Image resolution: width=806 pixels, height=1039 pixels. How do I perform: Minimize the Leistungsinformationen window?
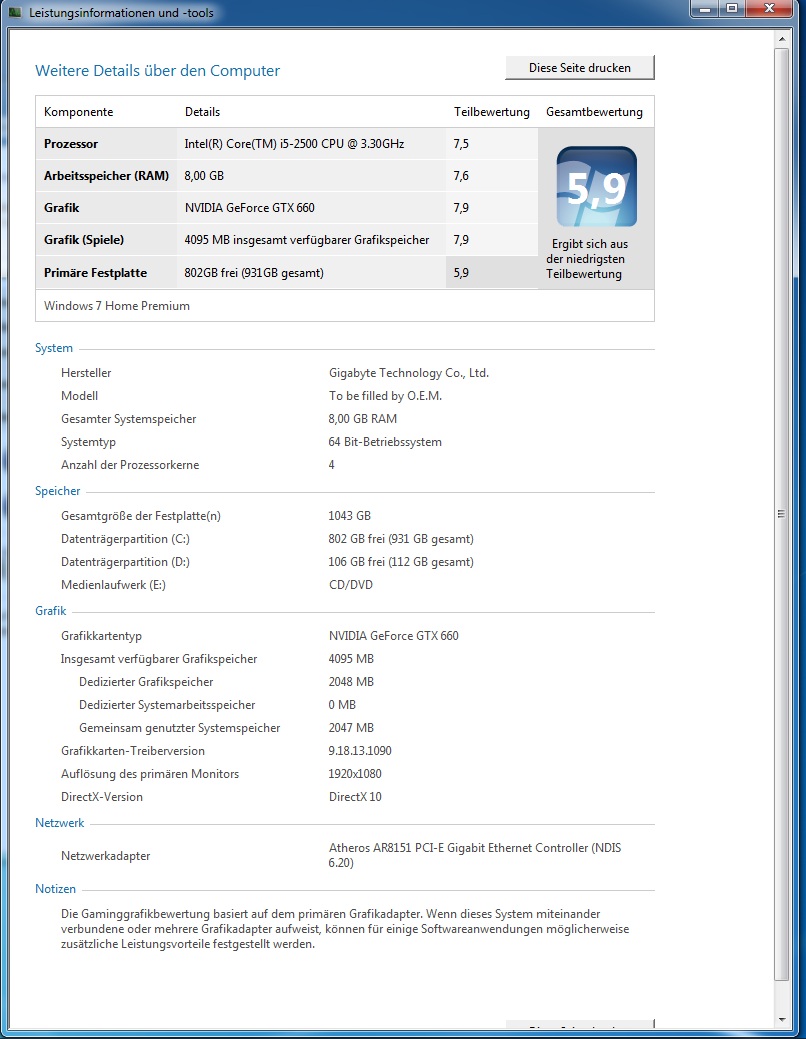[x=705, y=9]
